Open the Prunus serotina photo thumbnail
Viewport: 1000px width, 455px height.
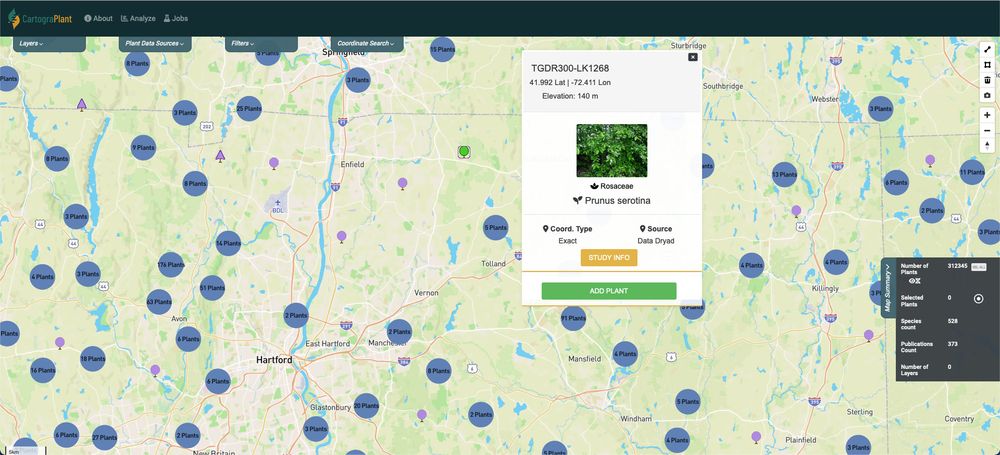(x=612, y=151)
